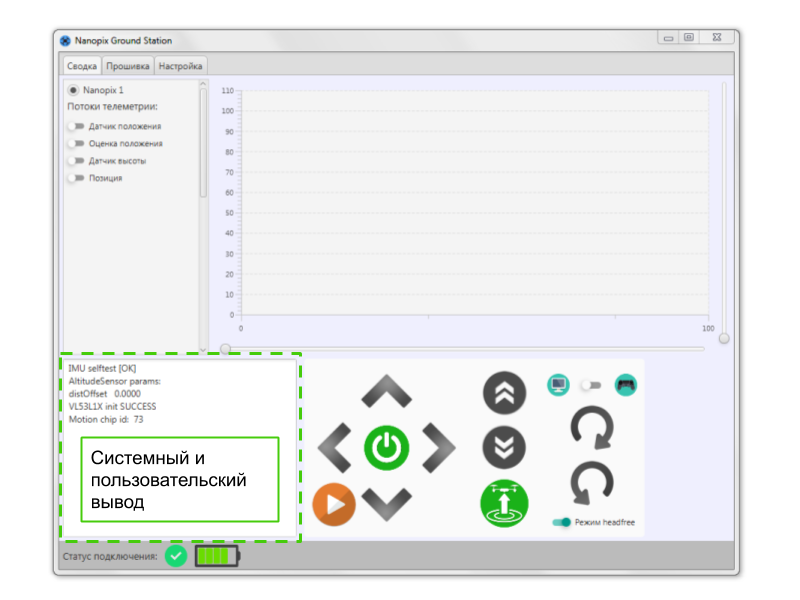Click the forward up arrow control

(386, 391)
